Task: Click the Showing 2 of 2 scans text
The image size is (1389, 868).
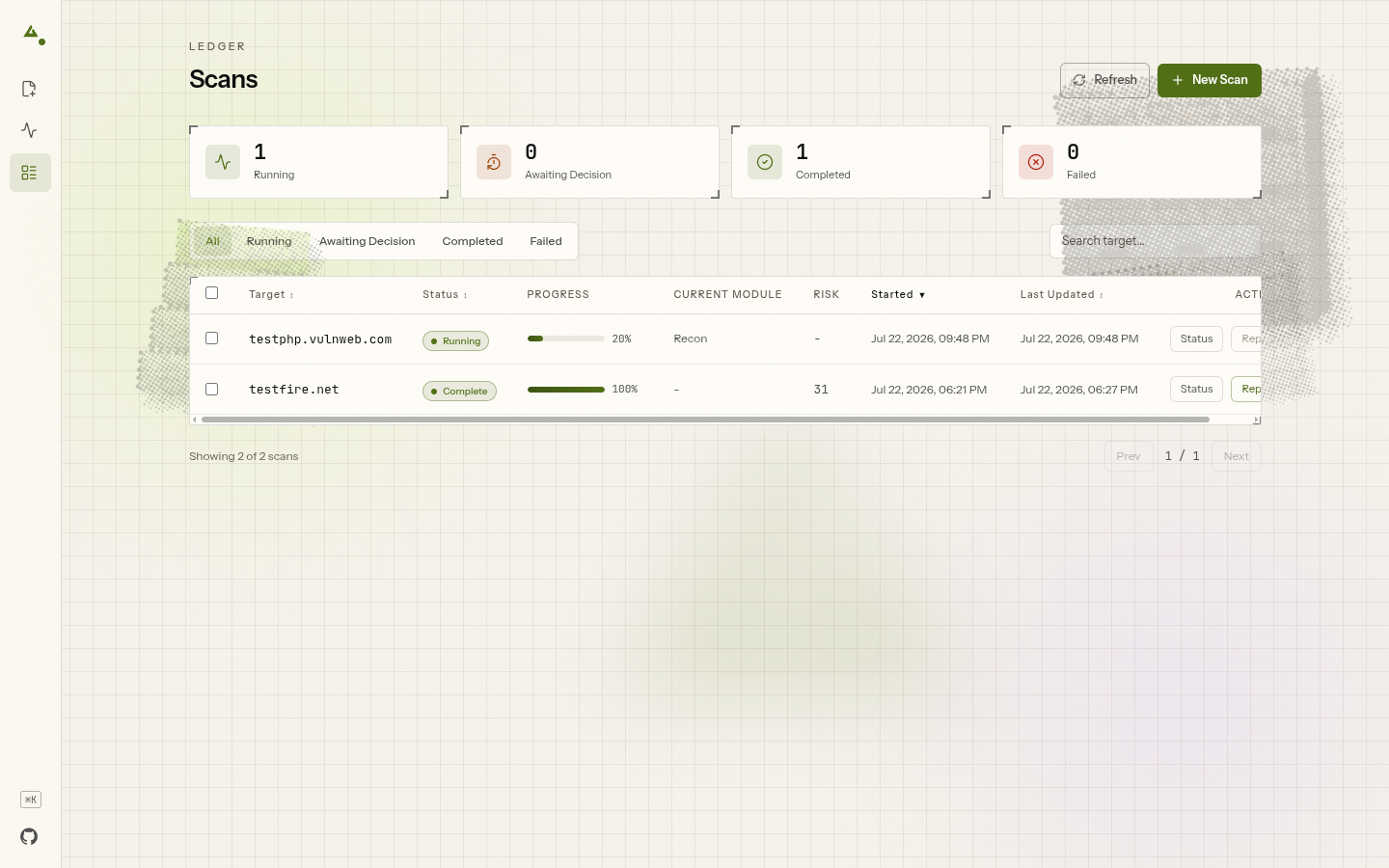Action: [x=244, y=456]
